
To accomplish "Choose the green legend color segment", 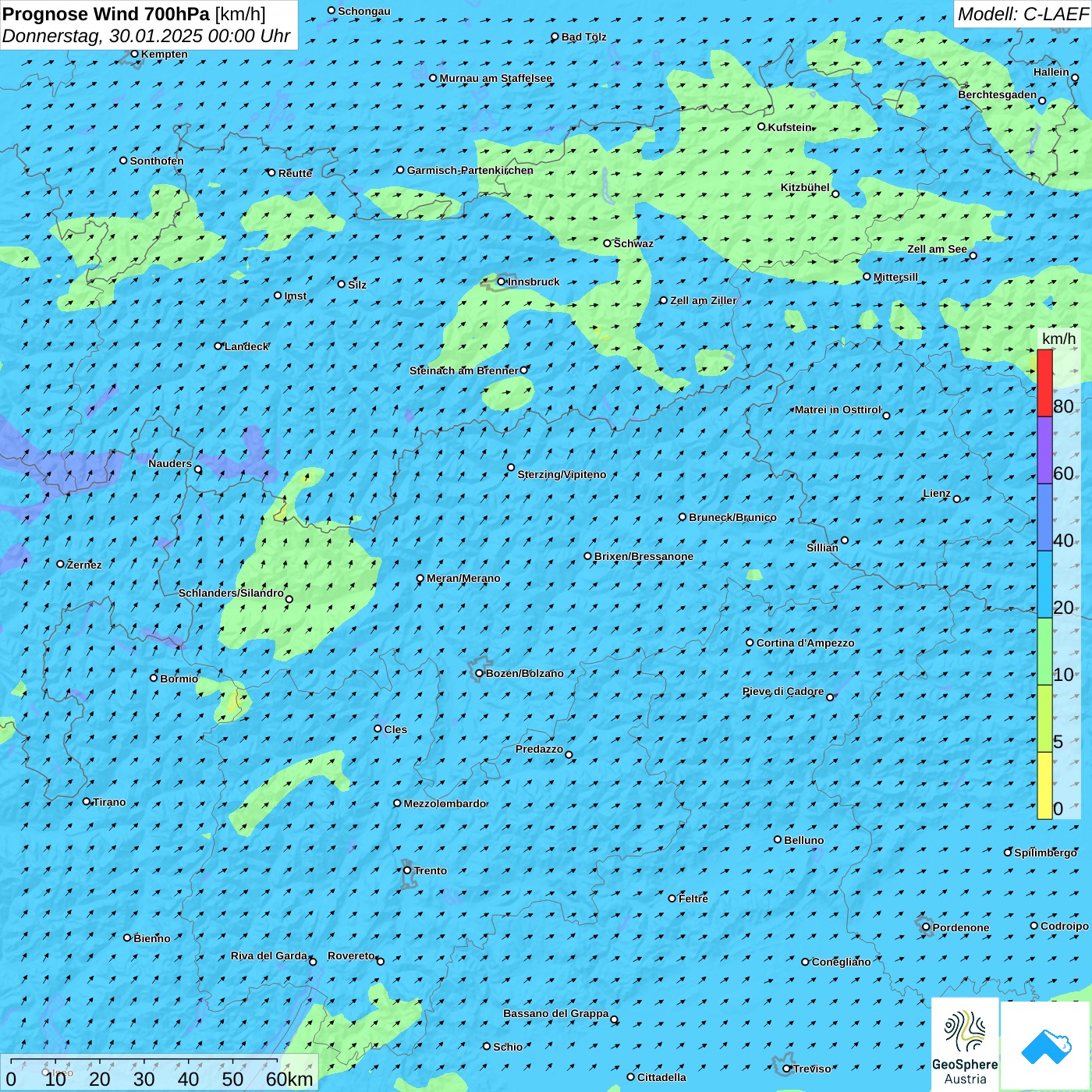I will pyautogui.click(x=1044, y=652).
